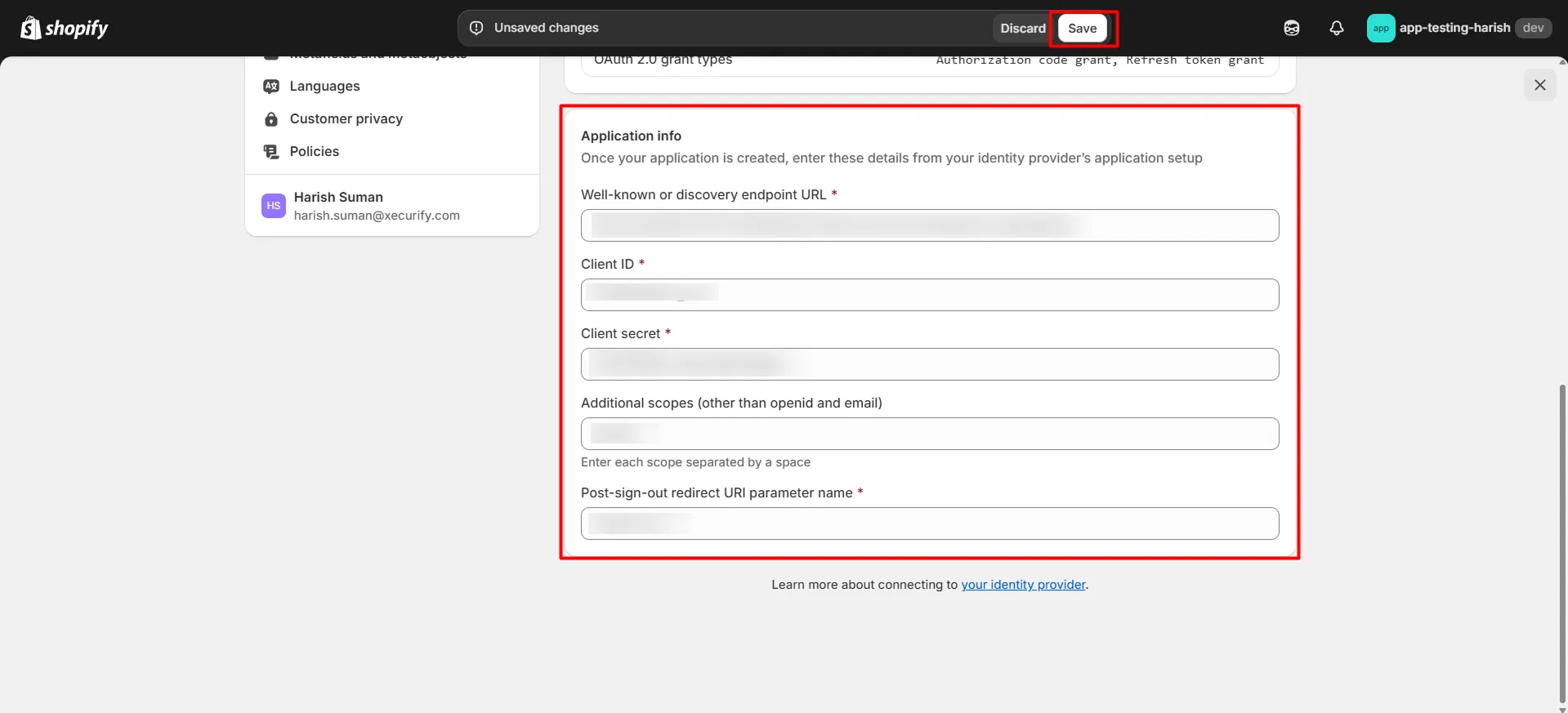Open the Sidekick assistant icon

point(1291,28)
